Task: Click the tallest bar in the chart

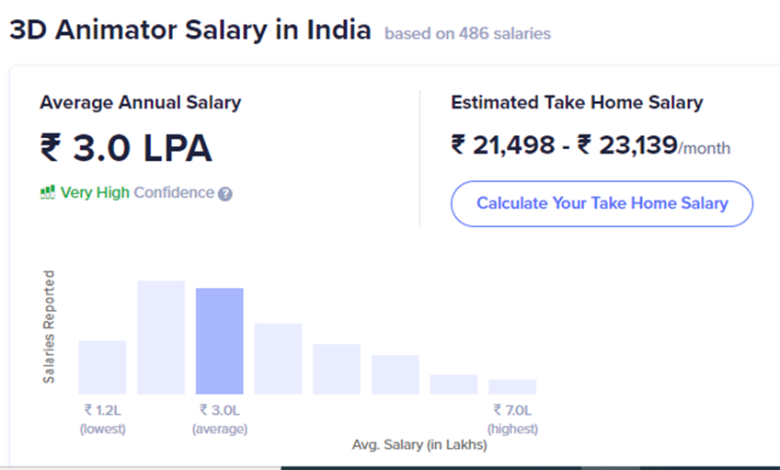Action: (161, 338)
